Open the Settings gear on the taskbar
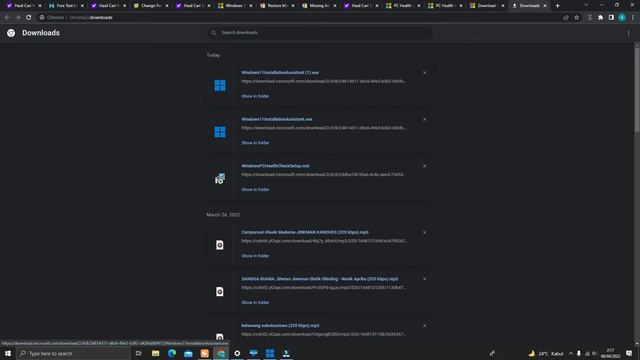Viewport: 640px width, 360px height. tap(237, 353)
